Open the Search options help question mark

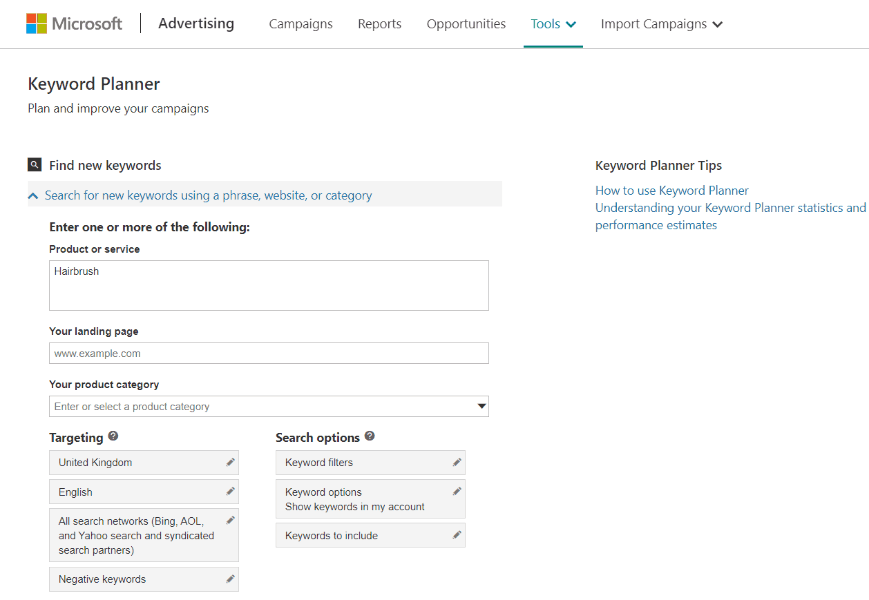click(370, 436)
